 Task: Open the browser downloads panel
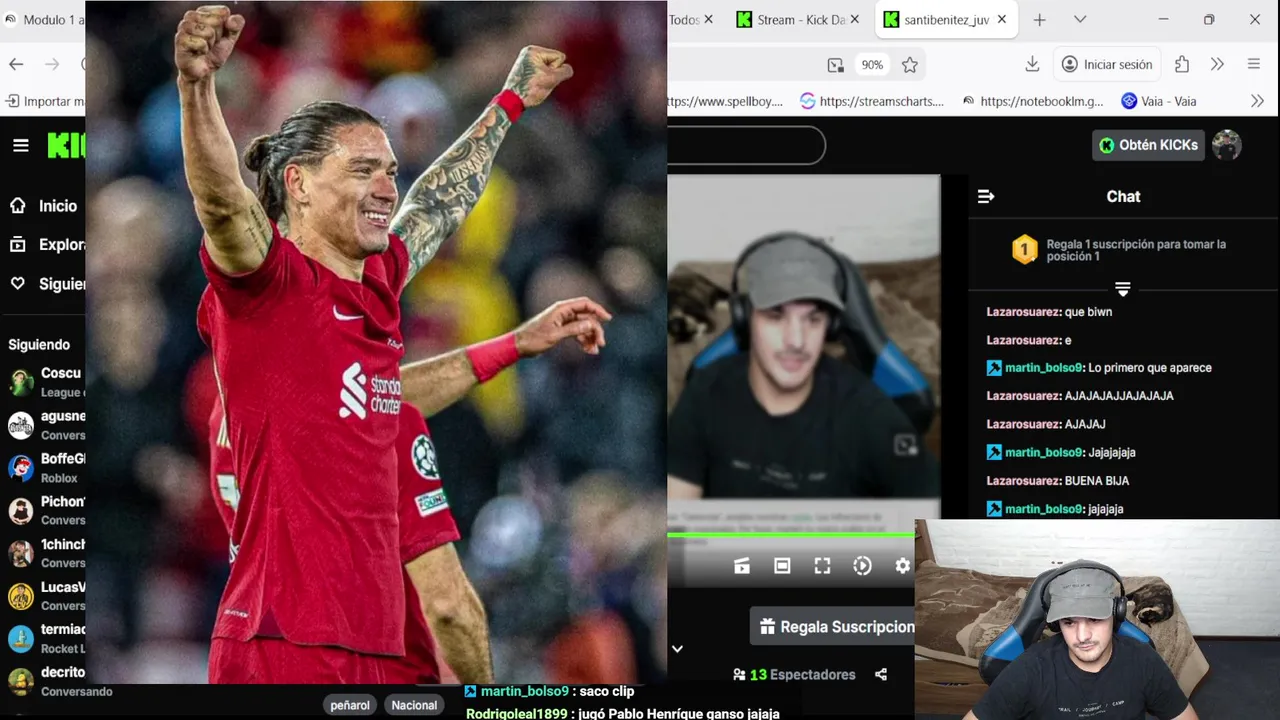(x=1032, y=64)
